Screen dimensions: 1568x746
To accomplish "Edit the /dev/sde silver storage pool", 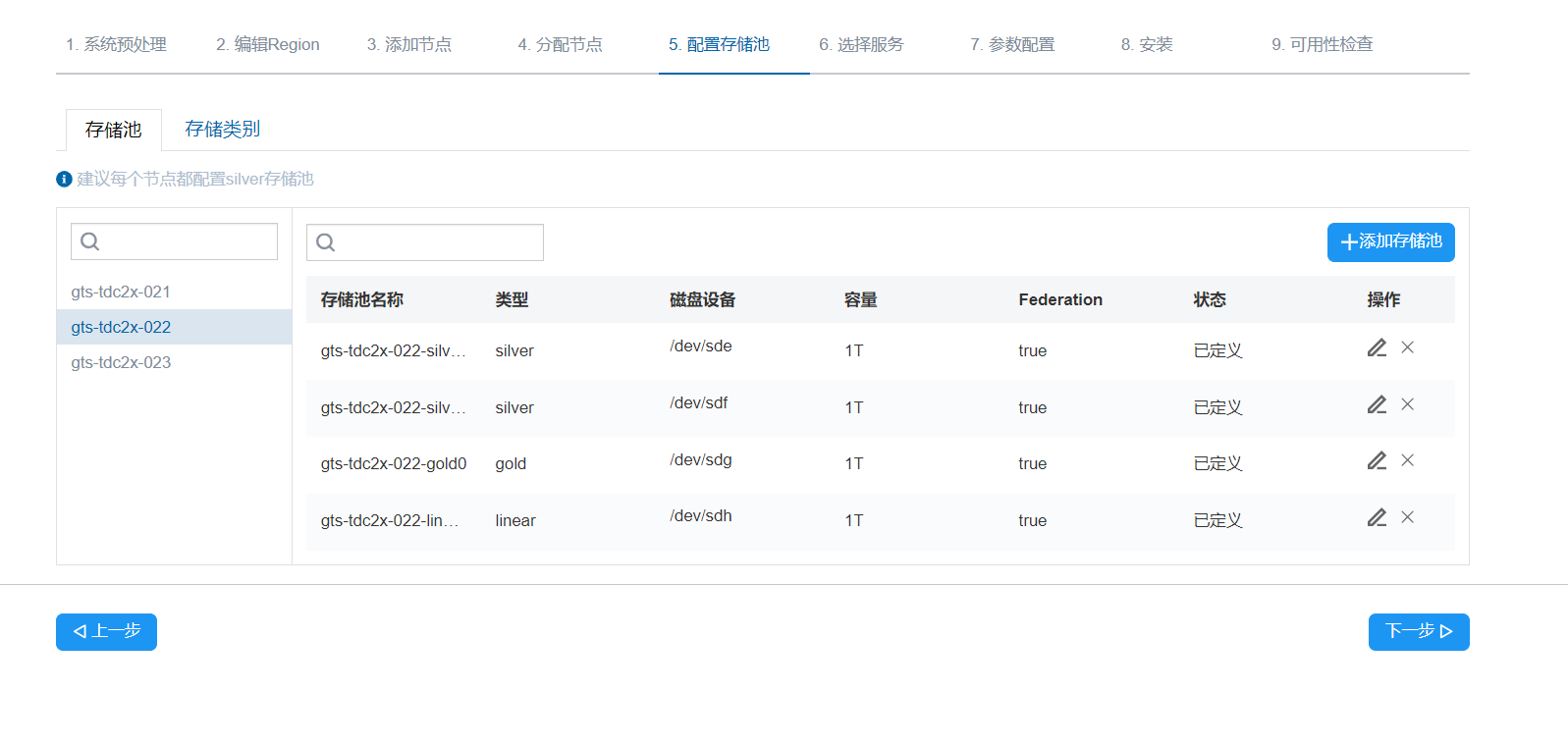I will pos(1377,347).
